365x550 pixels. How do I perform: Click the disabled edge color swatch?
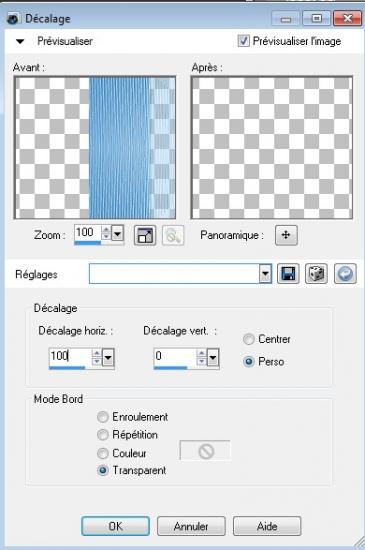click(x=205, y=451)
